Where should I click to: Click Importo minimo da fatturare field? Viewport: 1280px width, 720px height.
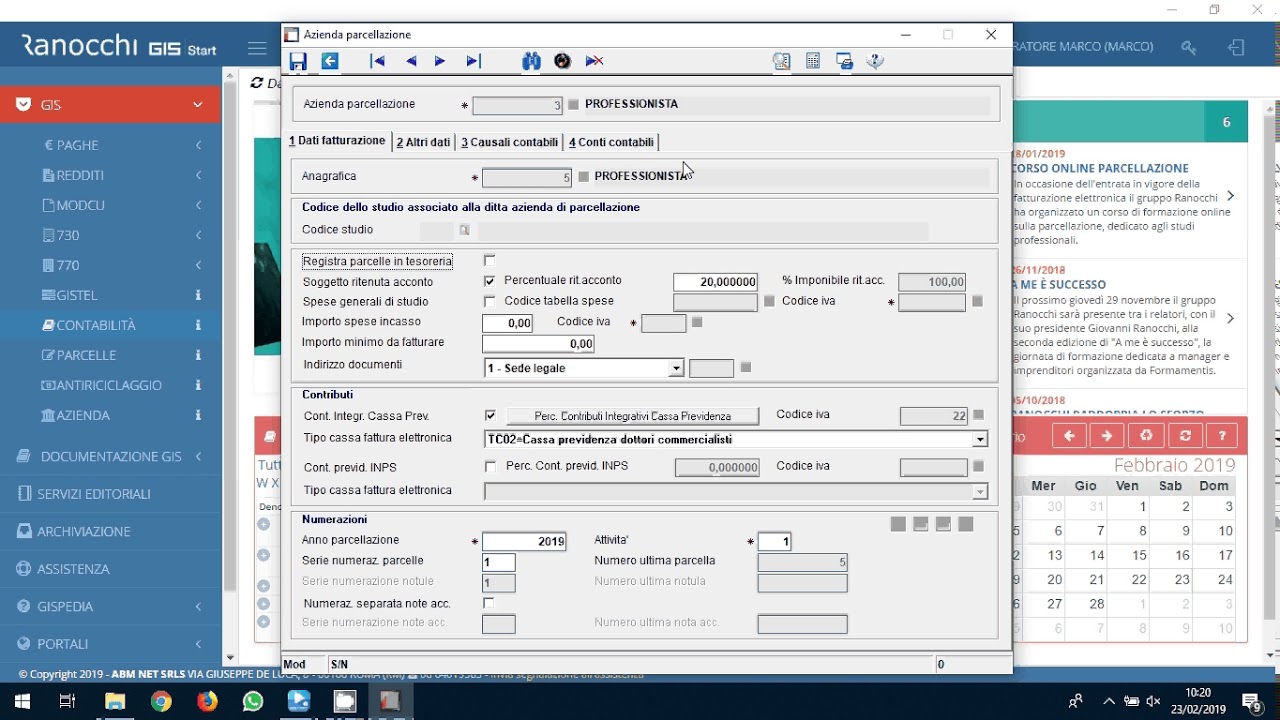pyautogui.click(x=538, y=343)
